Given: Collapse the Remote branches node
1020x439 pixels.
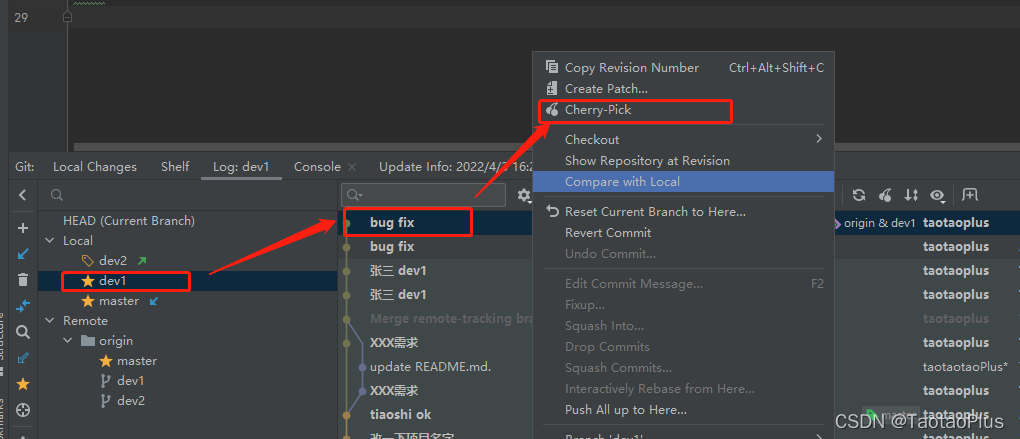Looking at the screenshot, I should tap(49, 321).
